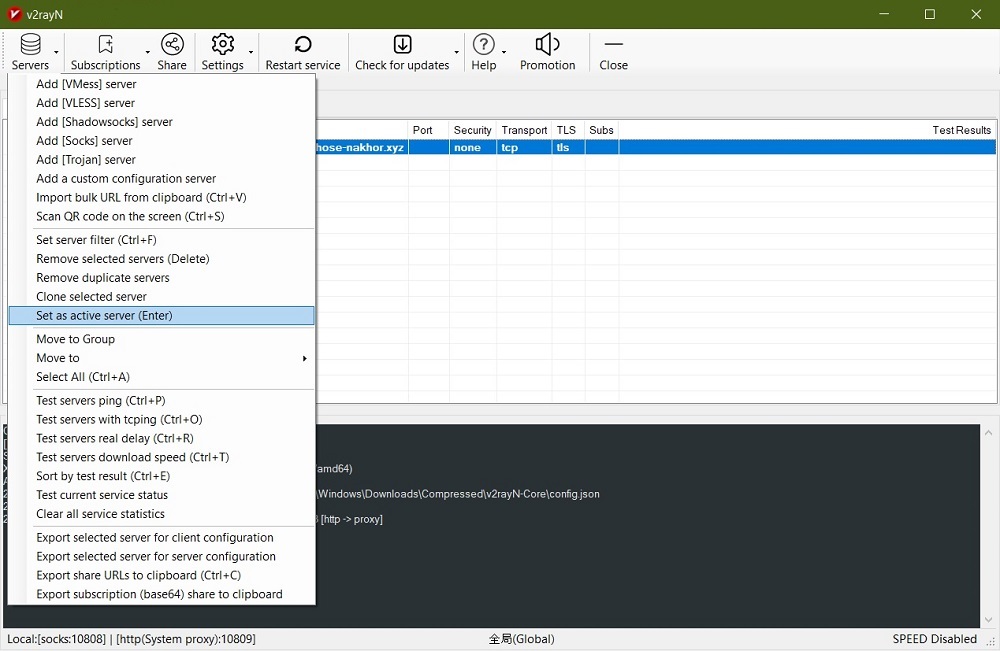1000x651 pixels.
Task: Click the Restart service icon
Action: 302,45
